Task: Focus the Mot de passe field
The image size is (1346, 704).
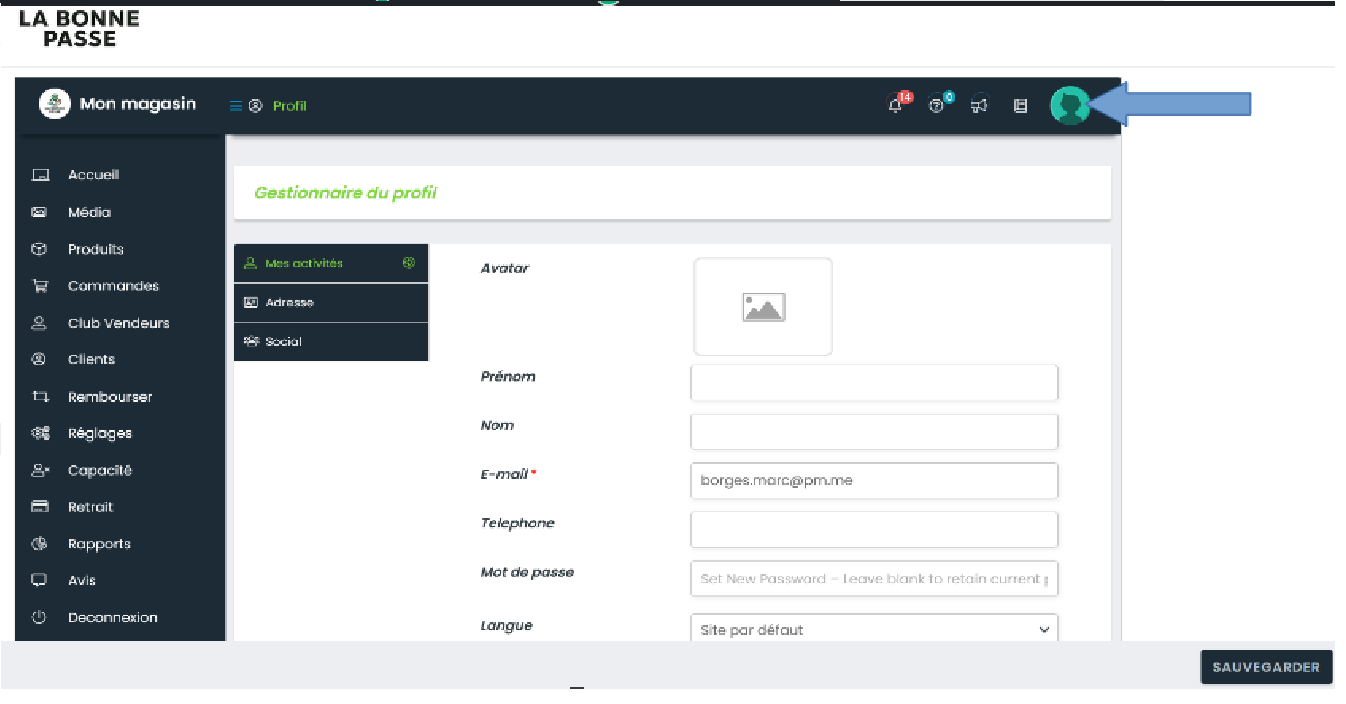Action: pos(873,578)
